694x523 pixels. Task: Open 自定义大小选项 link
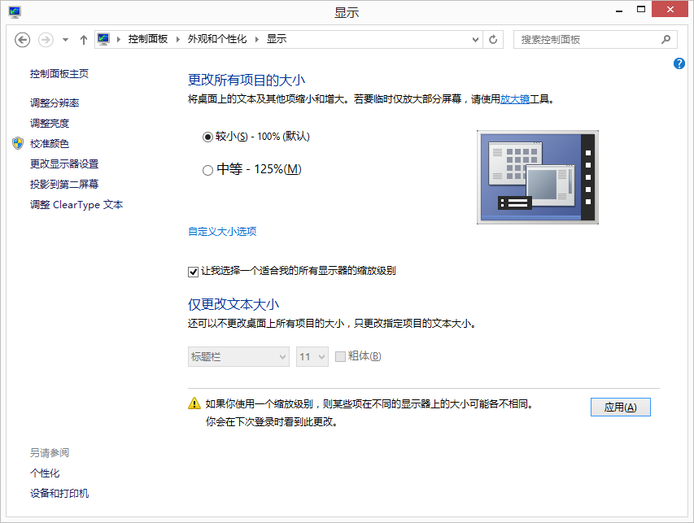(222, 231)
